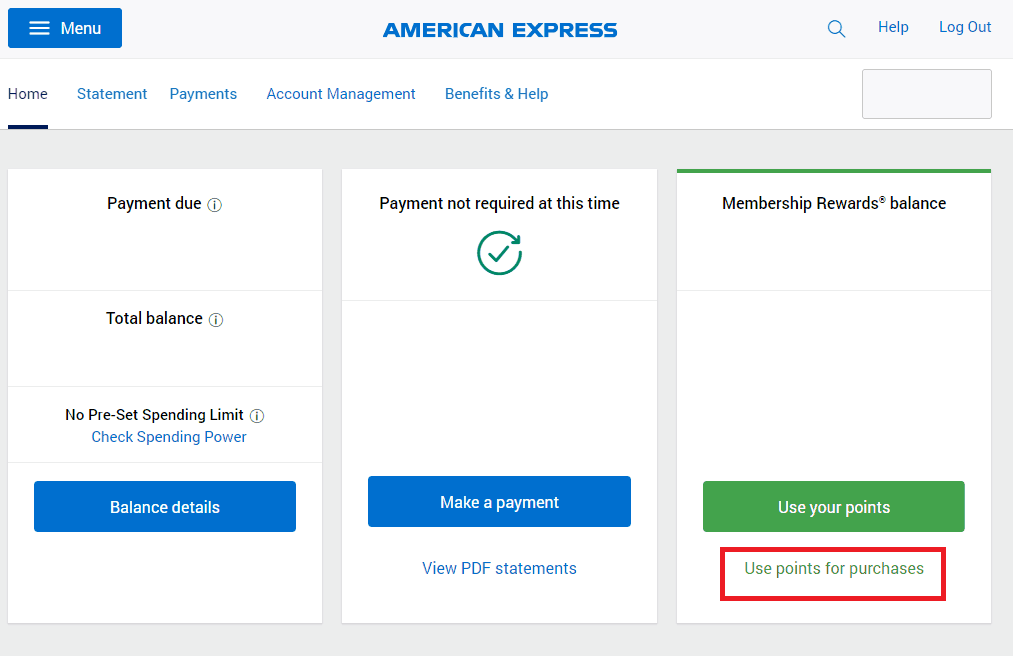
Task: Click the search magnifier icon
Action: tap(836, 28)
